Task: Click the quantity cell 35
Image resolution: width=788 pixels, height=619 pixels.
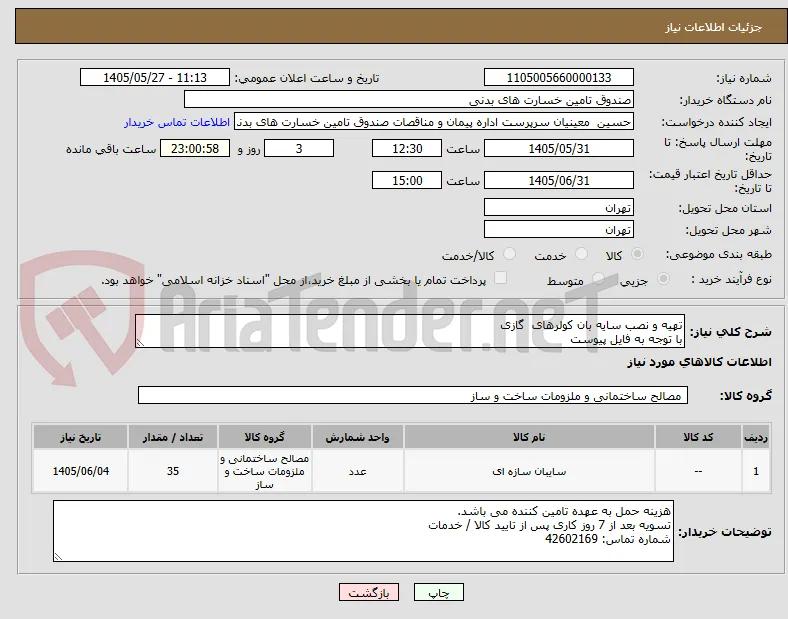Action: pos(173,471)
